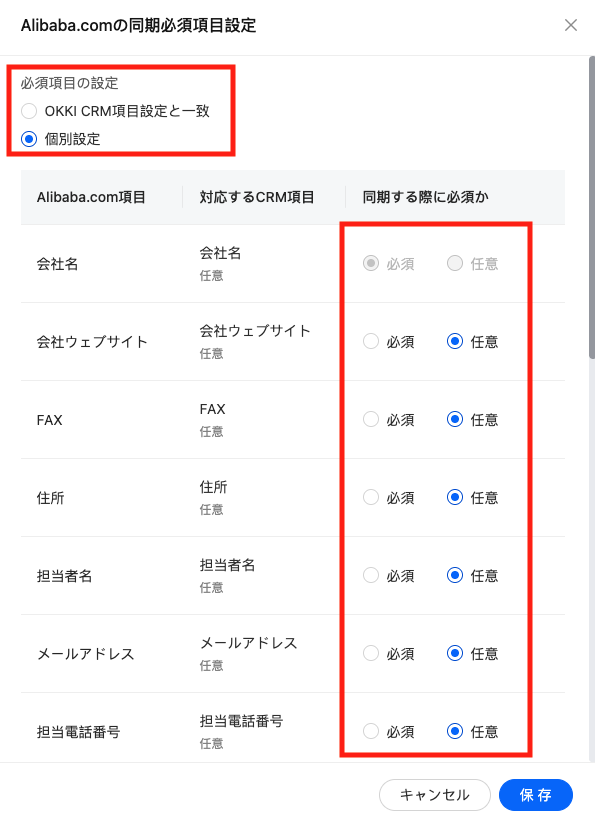Viewport: 595px width, 824px height.
Task: Close the sync settings dialog
Action: click(x=571, y=25)
